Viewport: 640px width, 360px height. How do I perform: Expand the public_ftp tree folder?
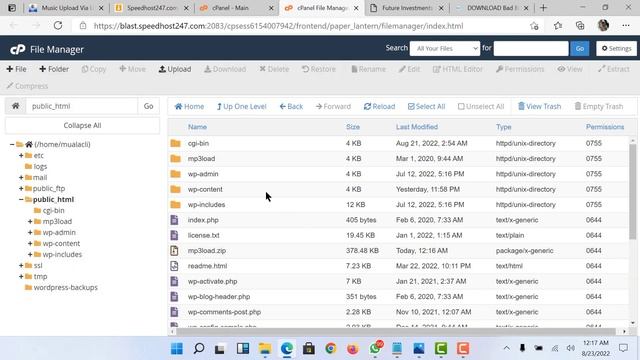[x=21, y=189]
